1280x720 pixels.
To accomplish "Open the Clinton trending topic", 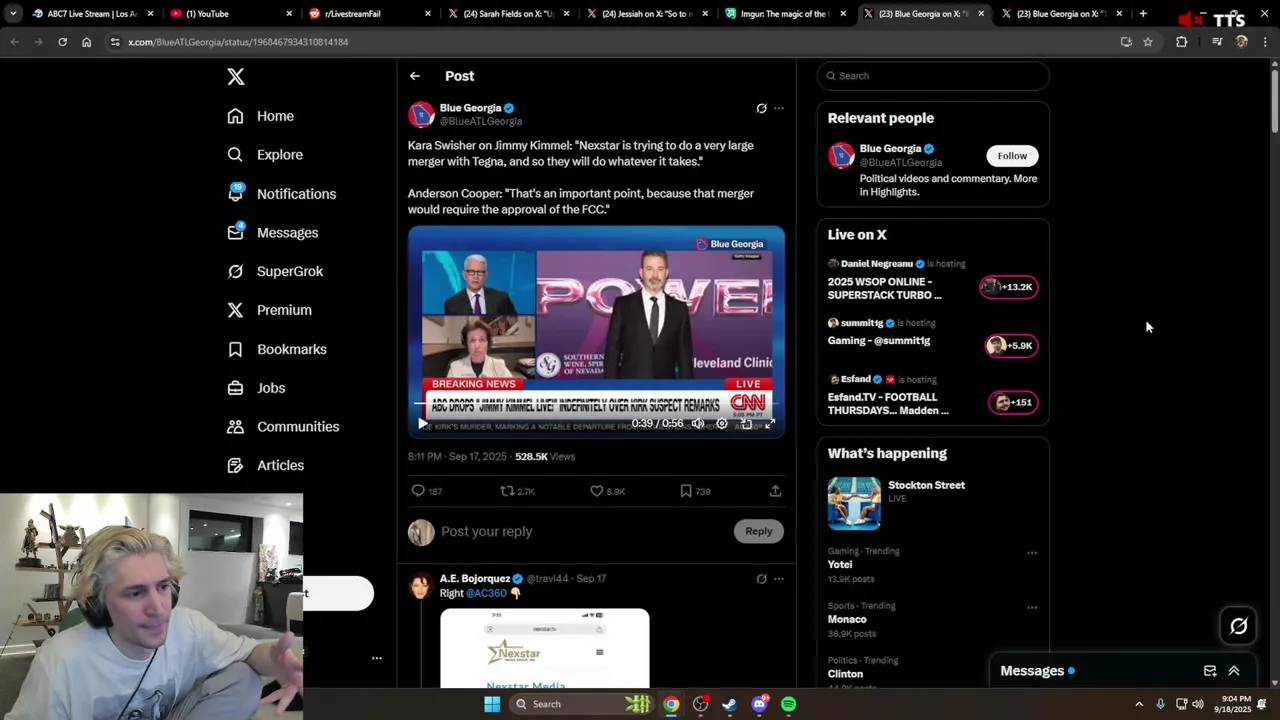I will [846, 674].
